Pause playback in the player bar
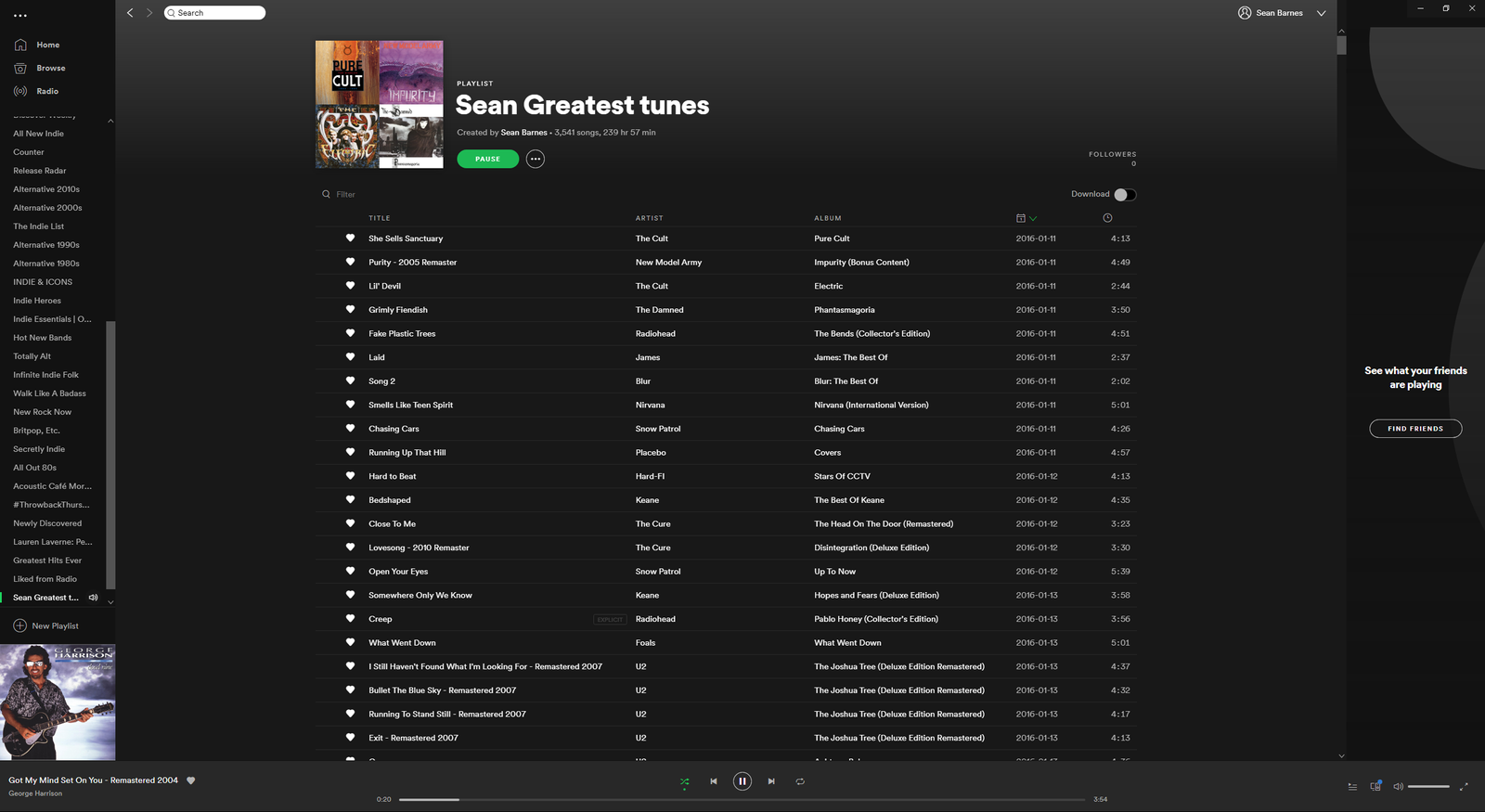1485x812 pixels. point(742,781)
